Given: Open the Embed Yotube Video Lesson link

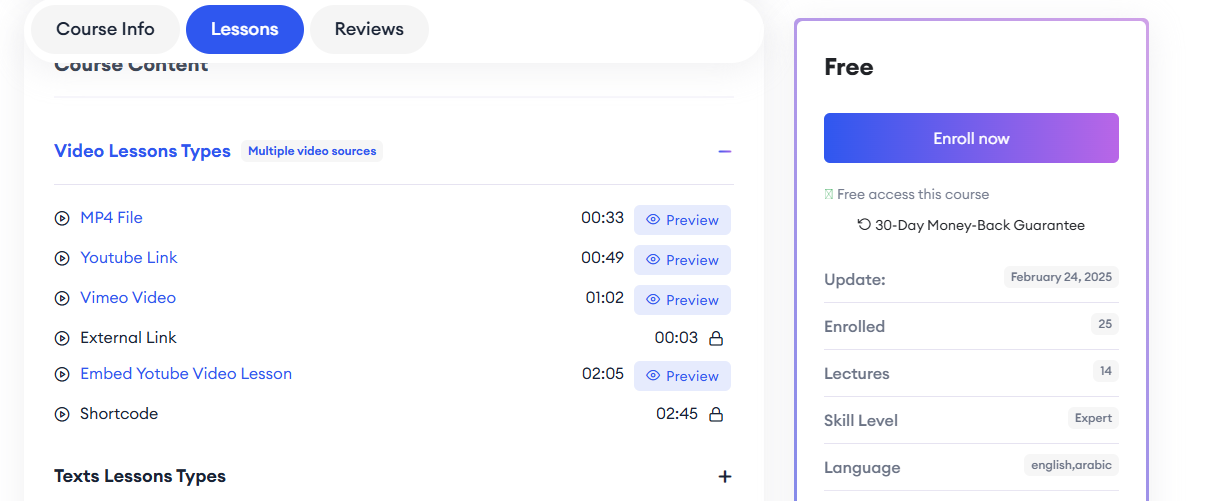Looking at the screenshot, I should (186, 374).
